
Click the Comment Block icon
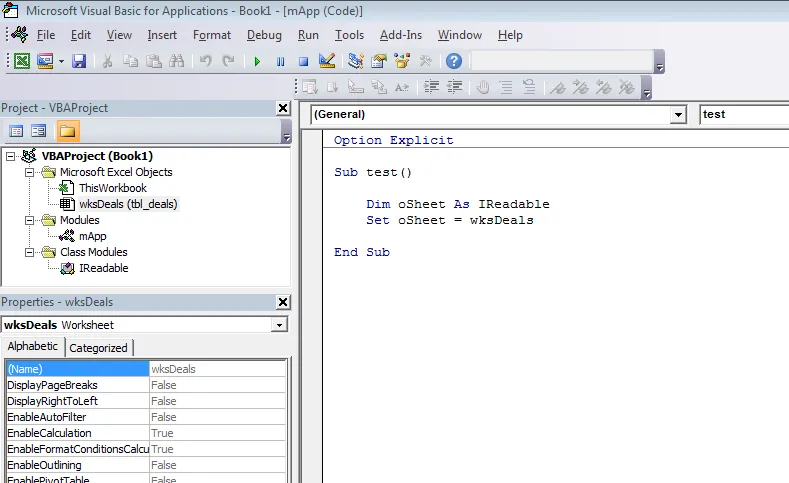point(506,87)
